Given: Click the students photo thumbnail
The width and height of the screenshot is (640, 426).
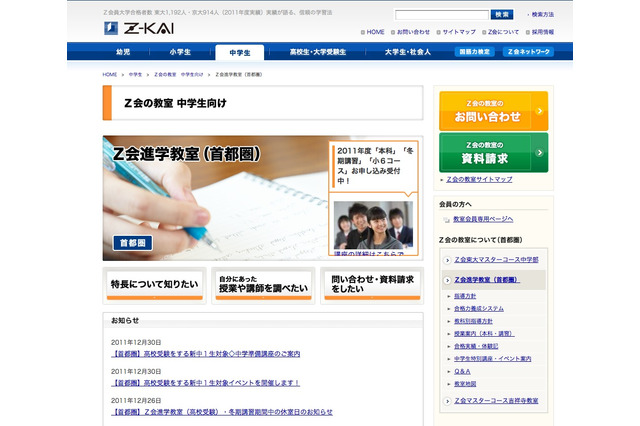Looking at the screenshot, I should pyautogui.click(x=373, y=225).
